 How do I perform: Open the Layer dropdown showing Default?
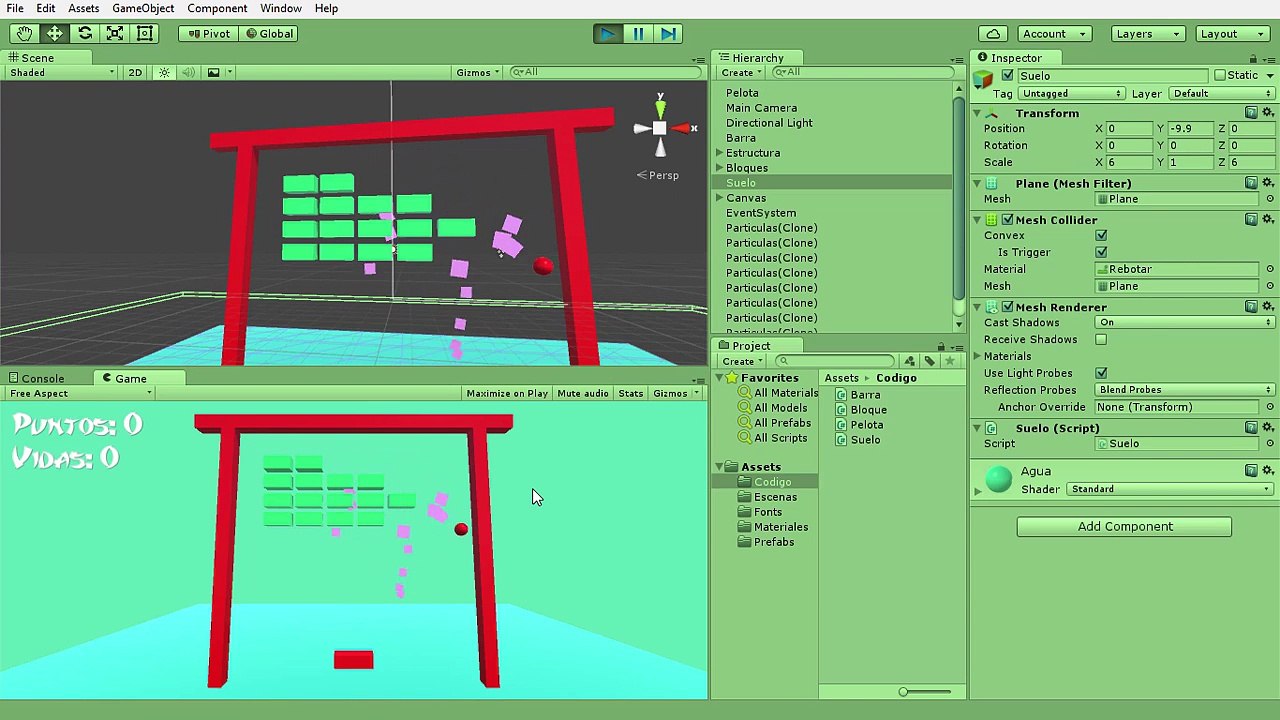point(1222,94)
